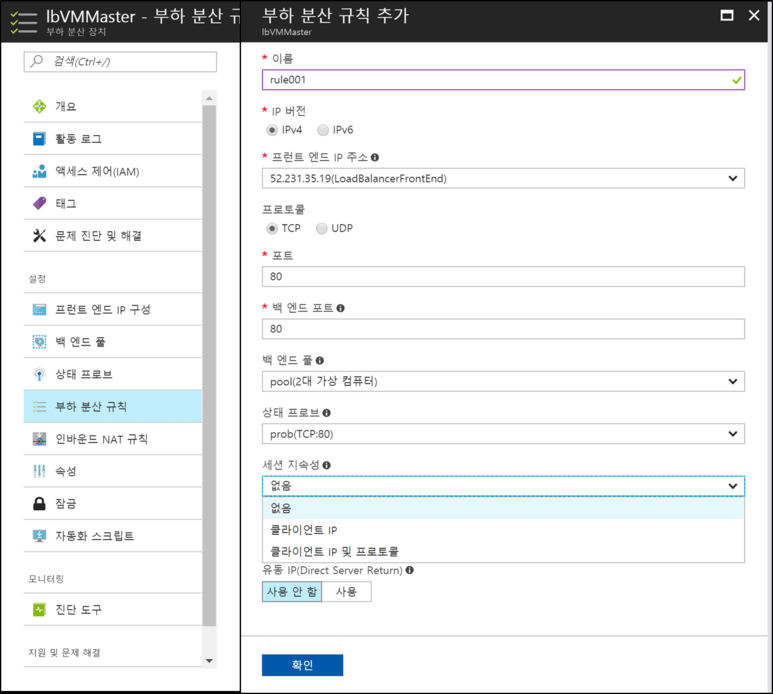Click the 액세스 제어(IAM) people icon
Image resolution: width=773 pixels, height=694 pixels.
tap(40, 171)
